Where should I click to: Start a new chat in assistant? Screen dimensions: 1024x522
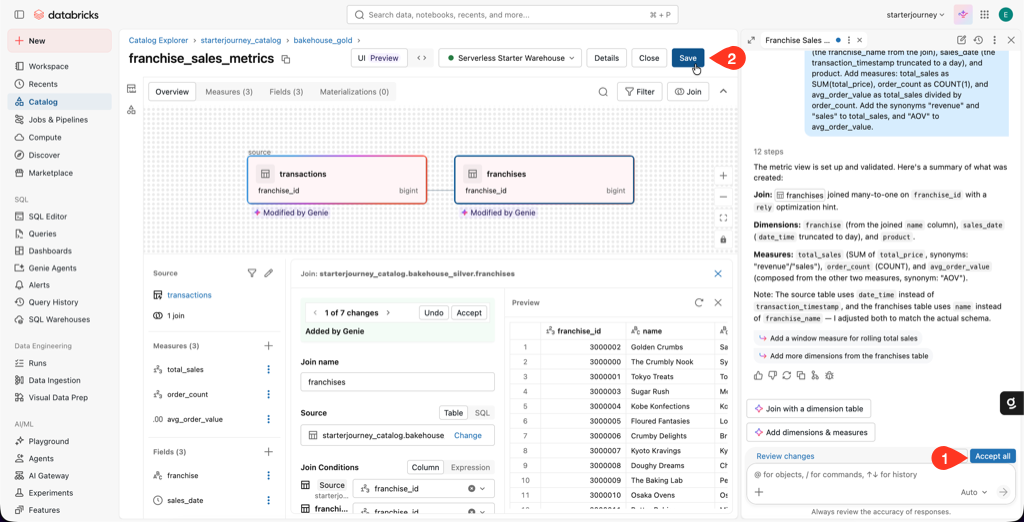coord(961,40)
